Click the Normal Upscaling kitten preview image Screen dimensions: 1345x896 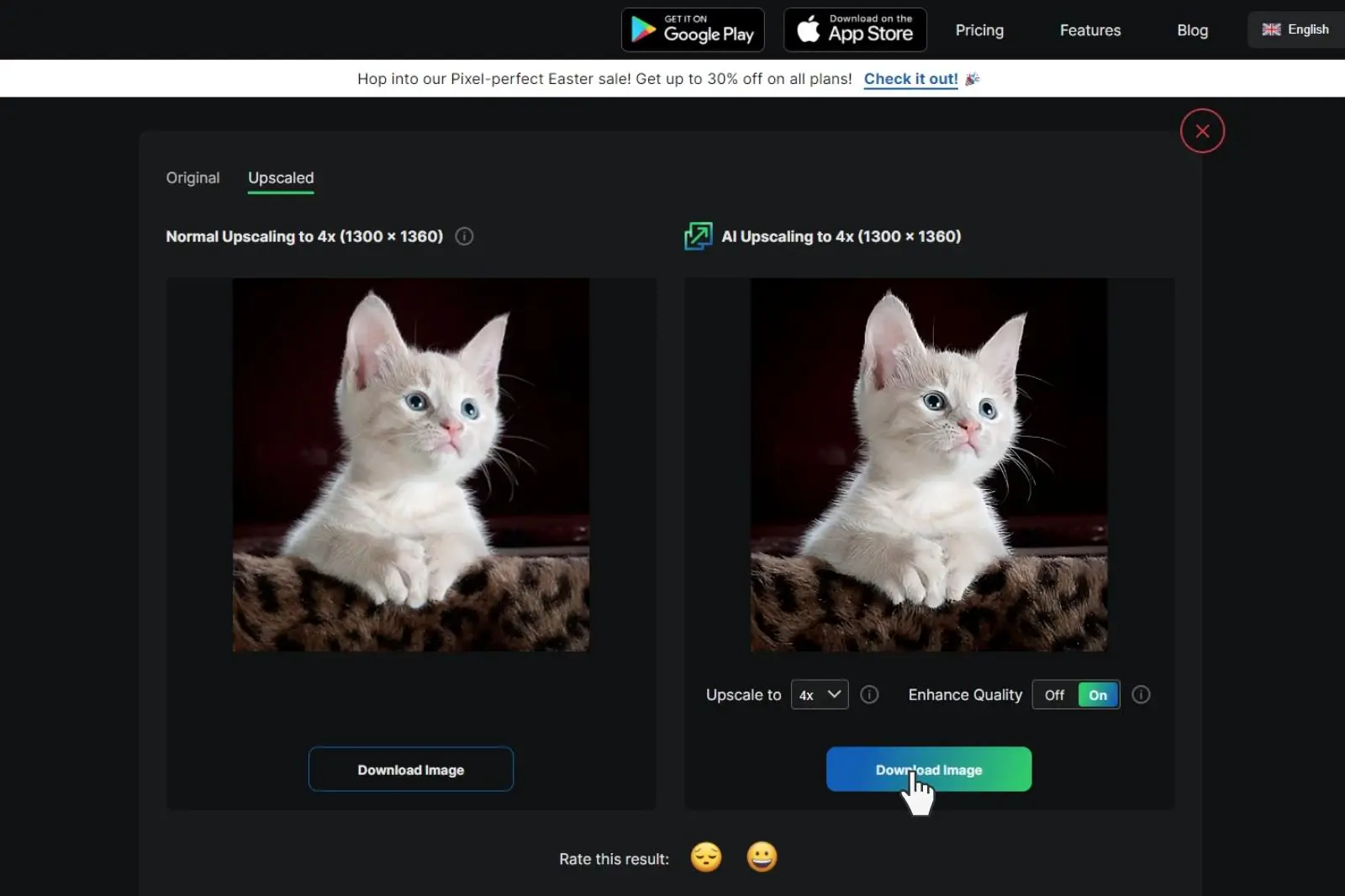pos(411,465)
